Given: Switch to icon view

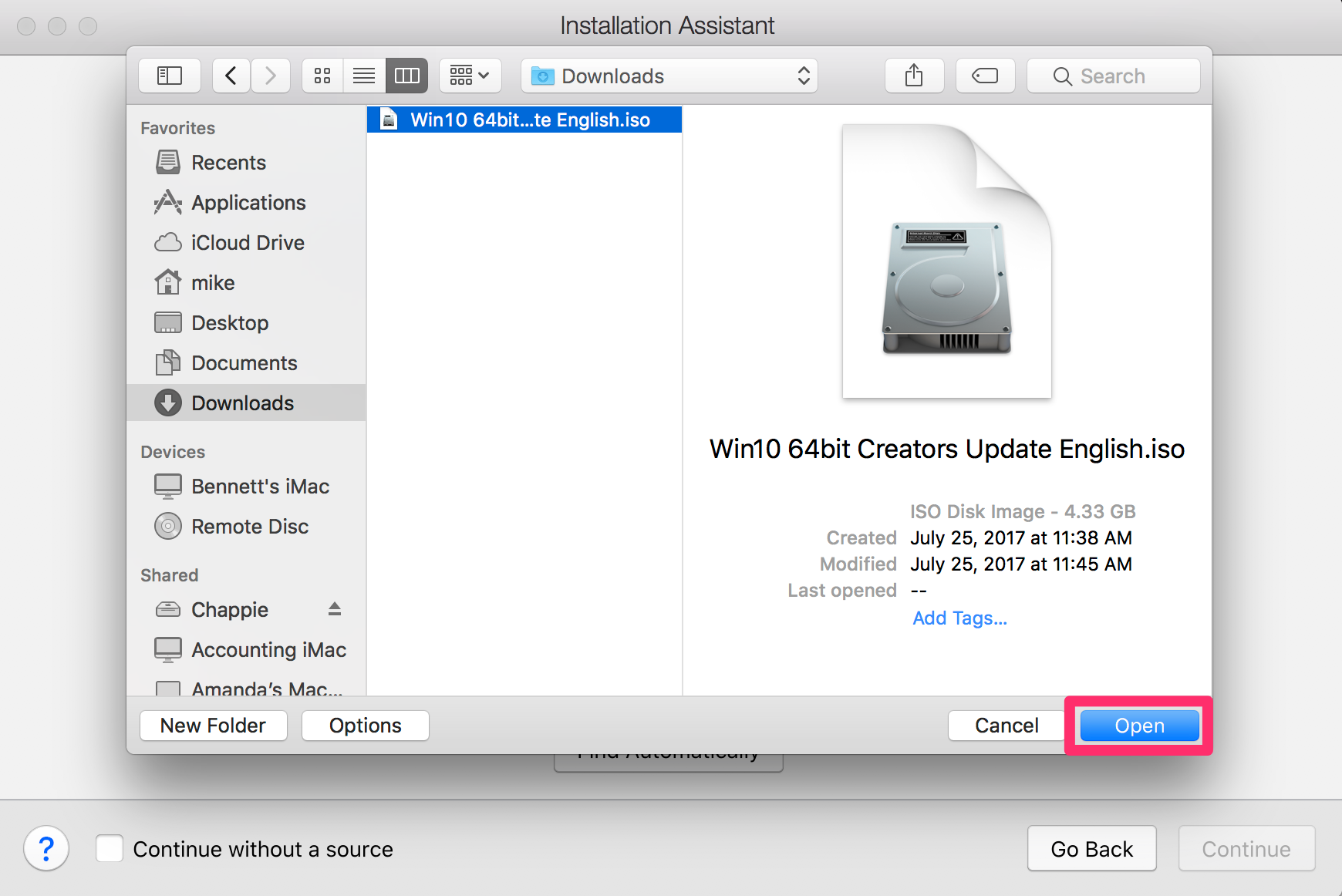Looking at the screenshot, I should [x=322, y=76].
